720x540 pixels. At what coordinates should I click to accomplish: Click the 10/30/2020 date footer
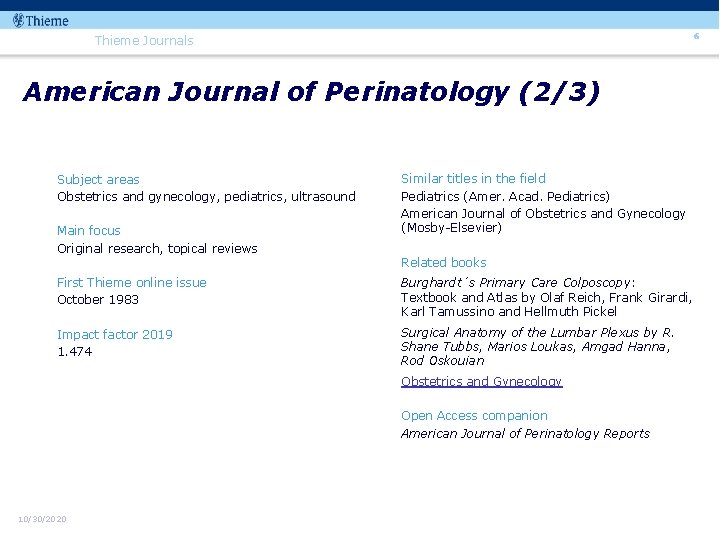coord(42,519)
